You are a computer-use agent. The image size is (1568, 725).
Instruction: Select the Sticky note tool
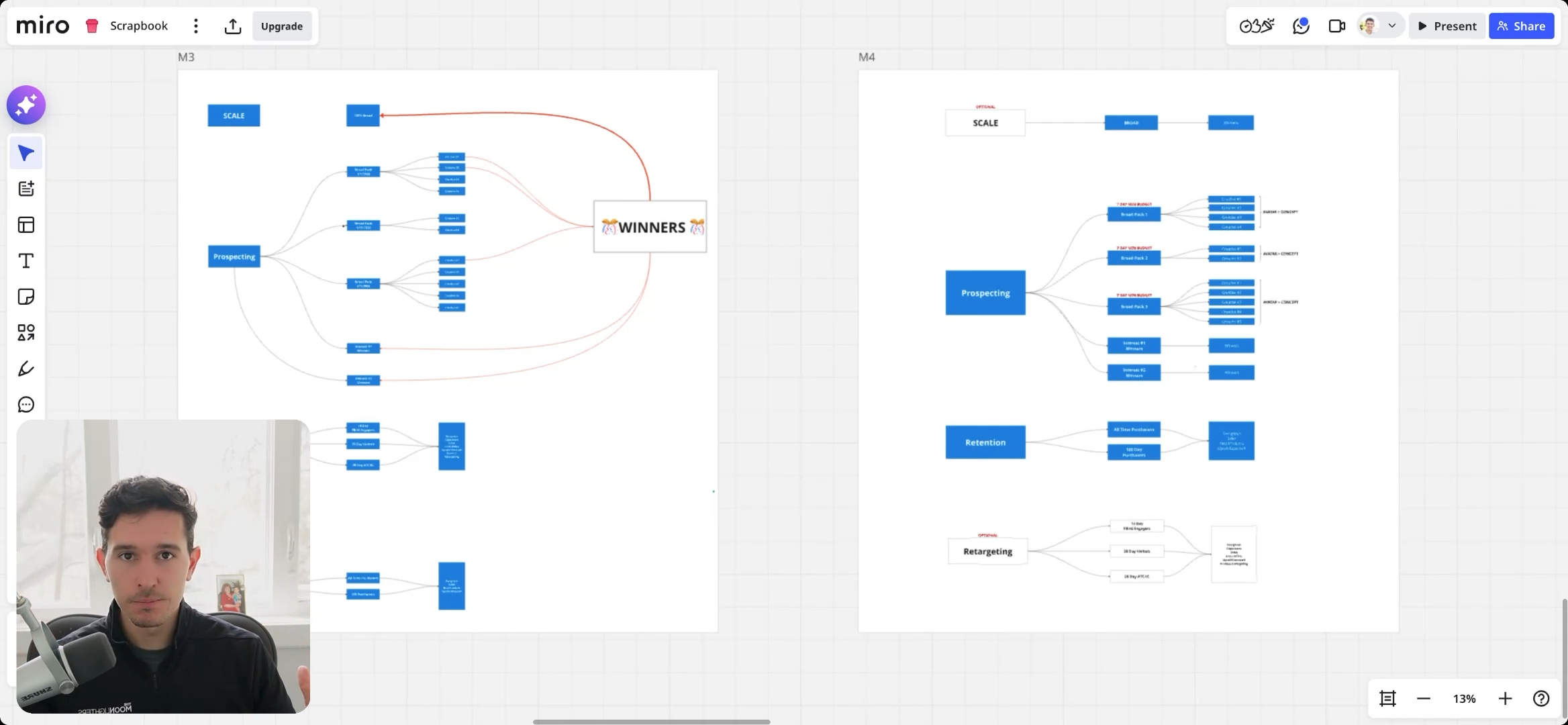point(26,297)
